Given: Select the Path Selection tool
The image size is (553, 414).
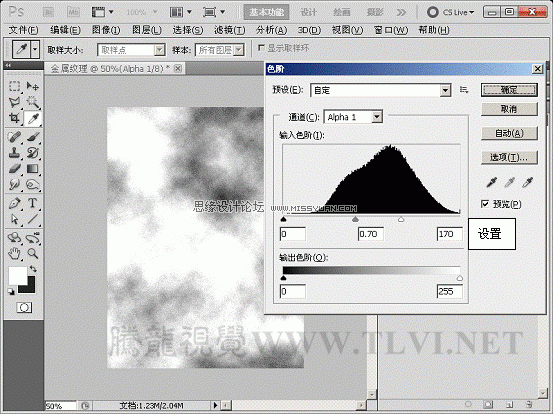Looking at the screenshot, I should tap(14, 219).
